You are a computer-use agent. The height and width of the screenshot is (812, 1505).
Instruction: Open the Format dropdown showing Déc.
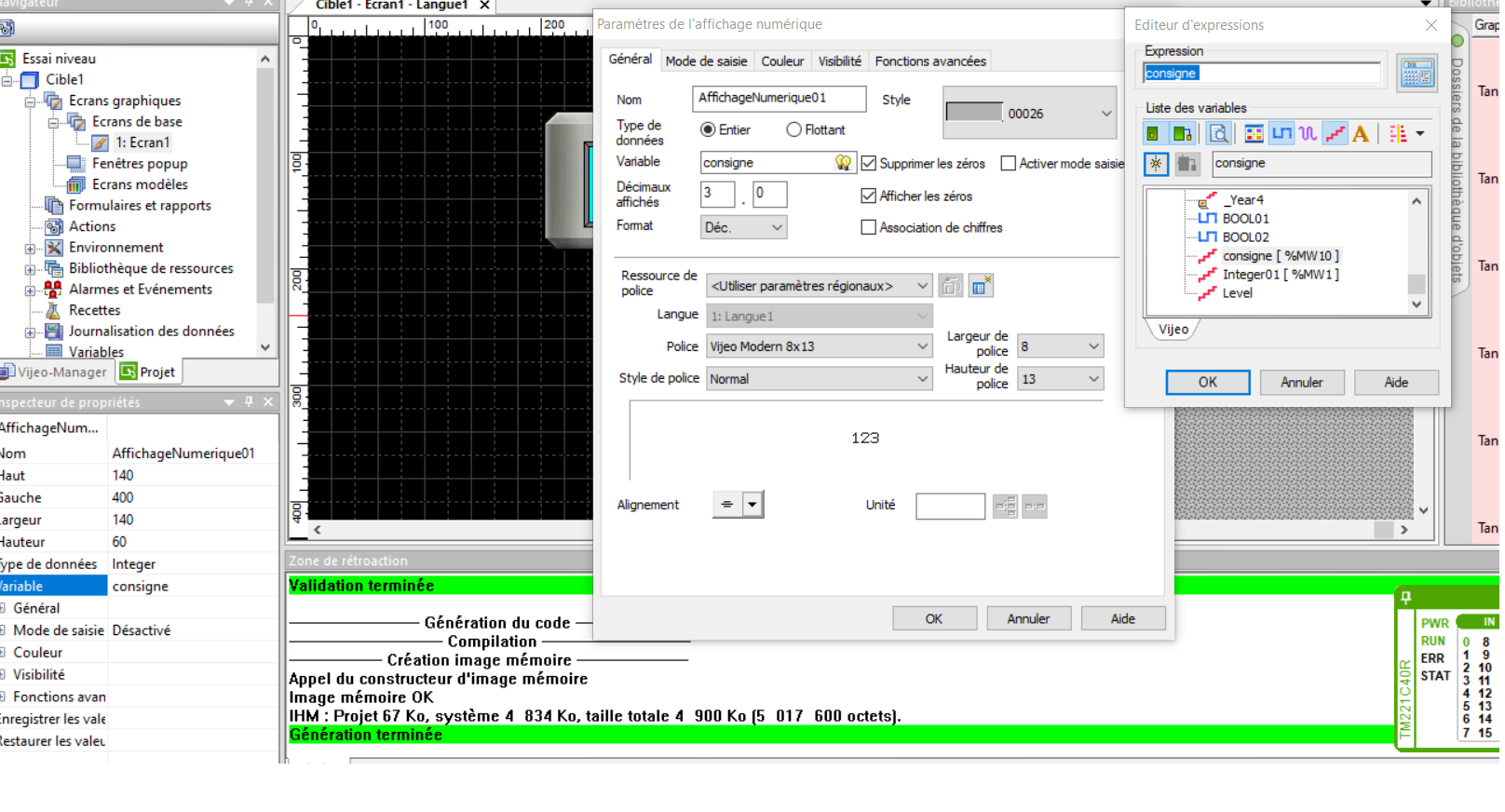743,227
